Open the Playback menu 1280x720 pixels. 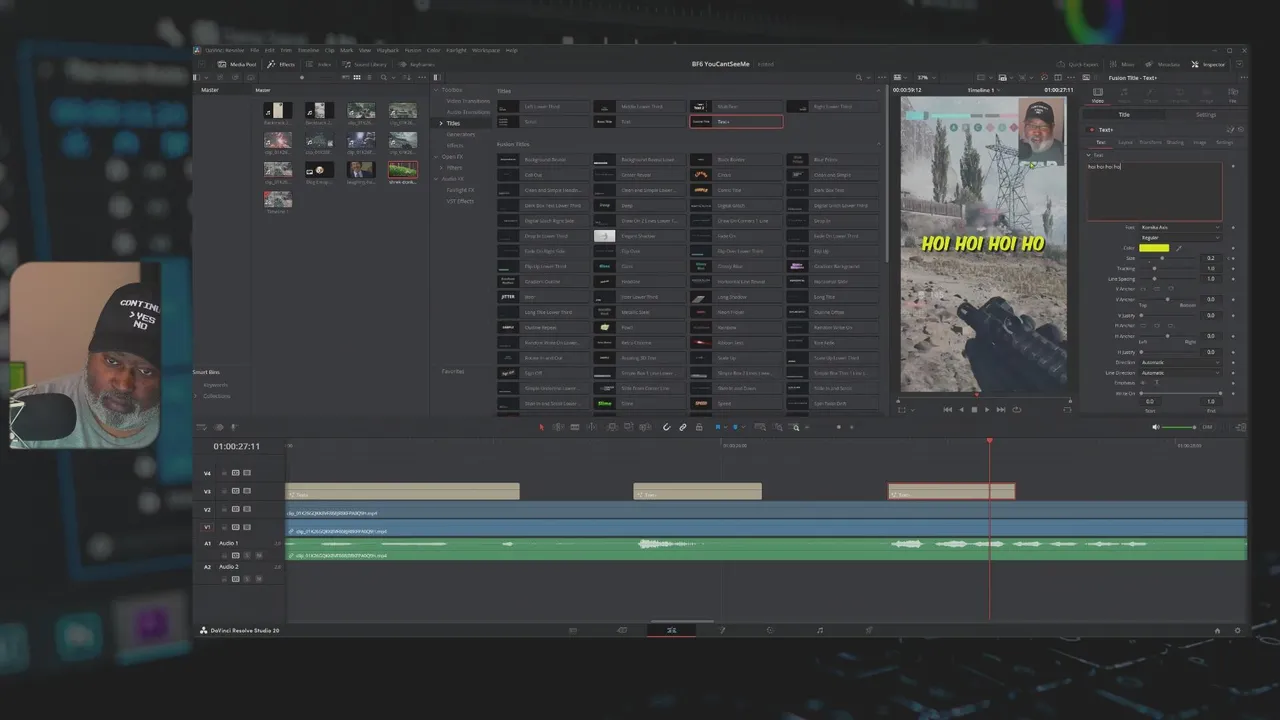[387, 50]
